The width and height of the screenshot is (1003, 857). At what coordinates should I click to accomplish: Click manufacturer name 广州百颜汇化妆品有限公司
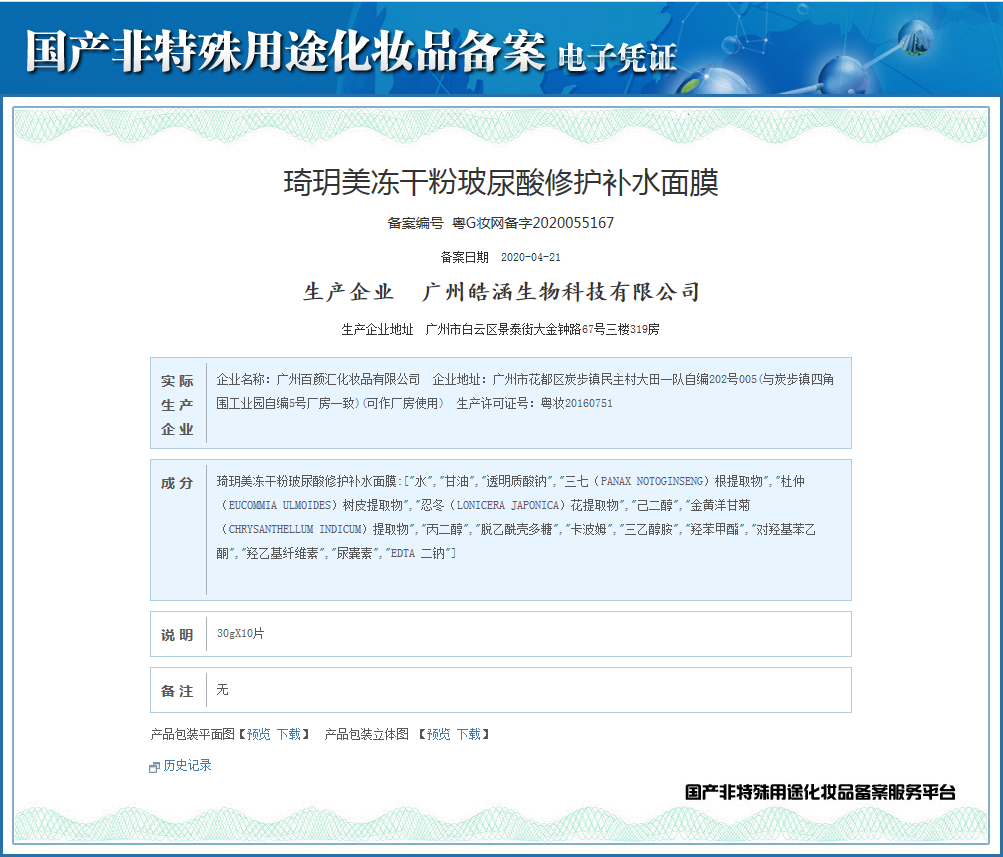point(348,379)
